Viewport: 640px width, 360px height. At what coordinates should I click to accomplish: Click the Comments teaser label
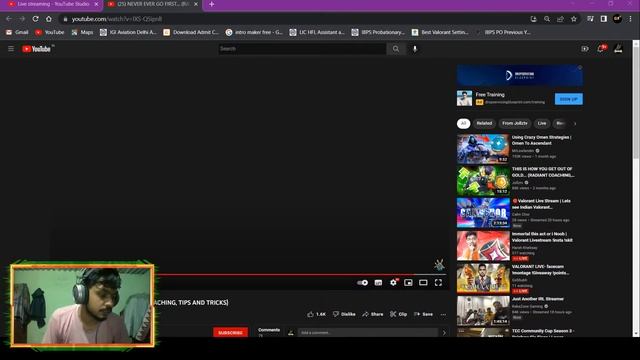269,330
